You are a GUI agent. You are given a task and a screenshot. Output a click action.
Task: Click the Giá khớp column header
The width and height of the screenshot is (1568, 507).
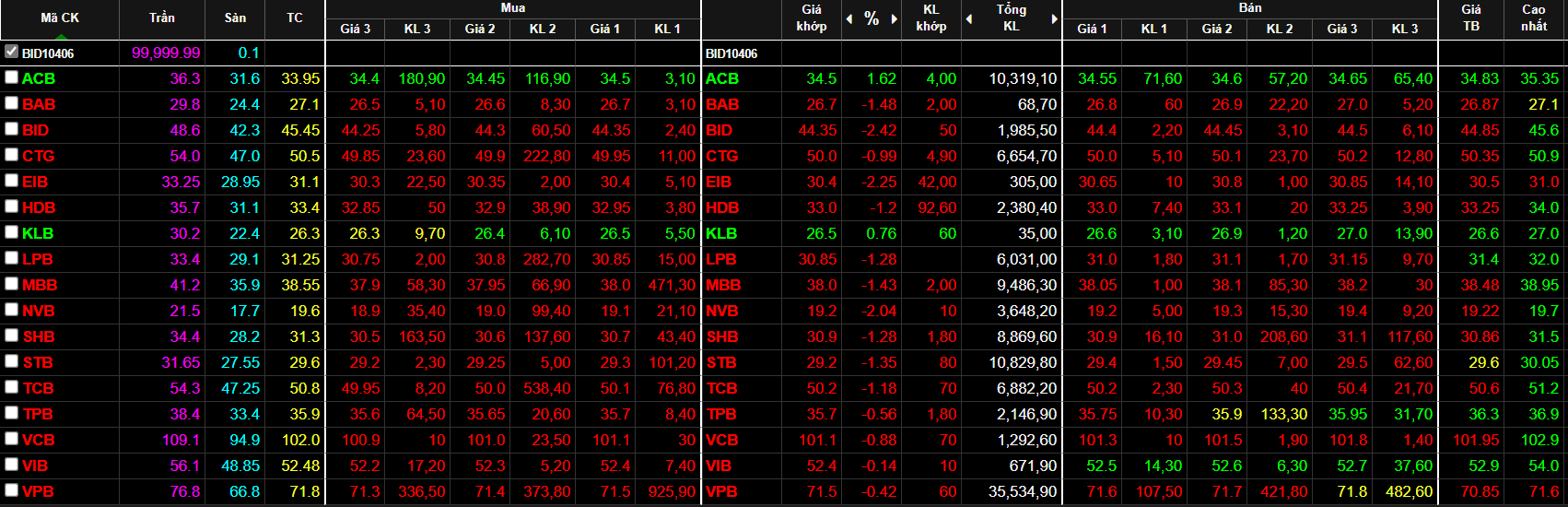pyautogui.click(x=812, y=18)
